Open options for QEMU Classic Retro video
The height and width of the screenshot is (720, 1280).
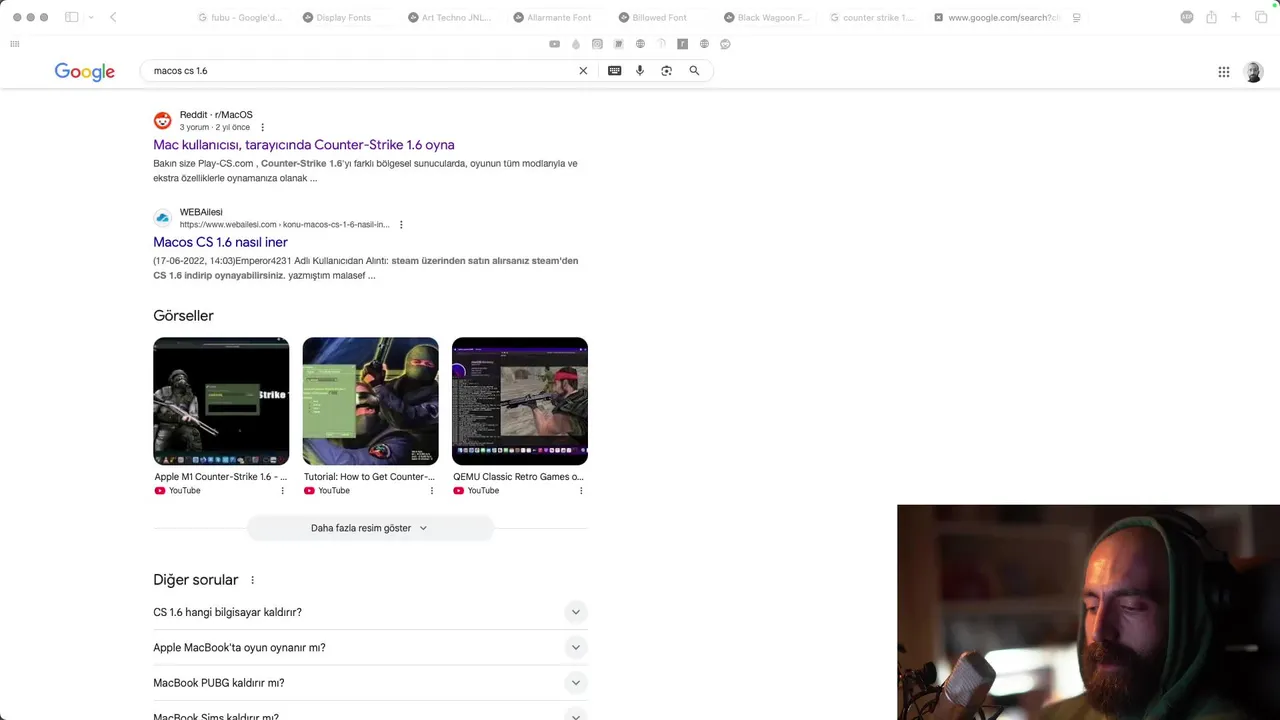point(581,491)
